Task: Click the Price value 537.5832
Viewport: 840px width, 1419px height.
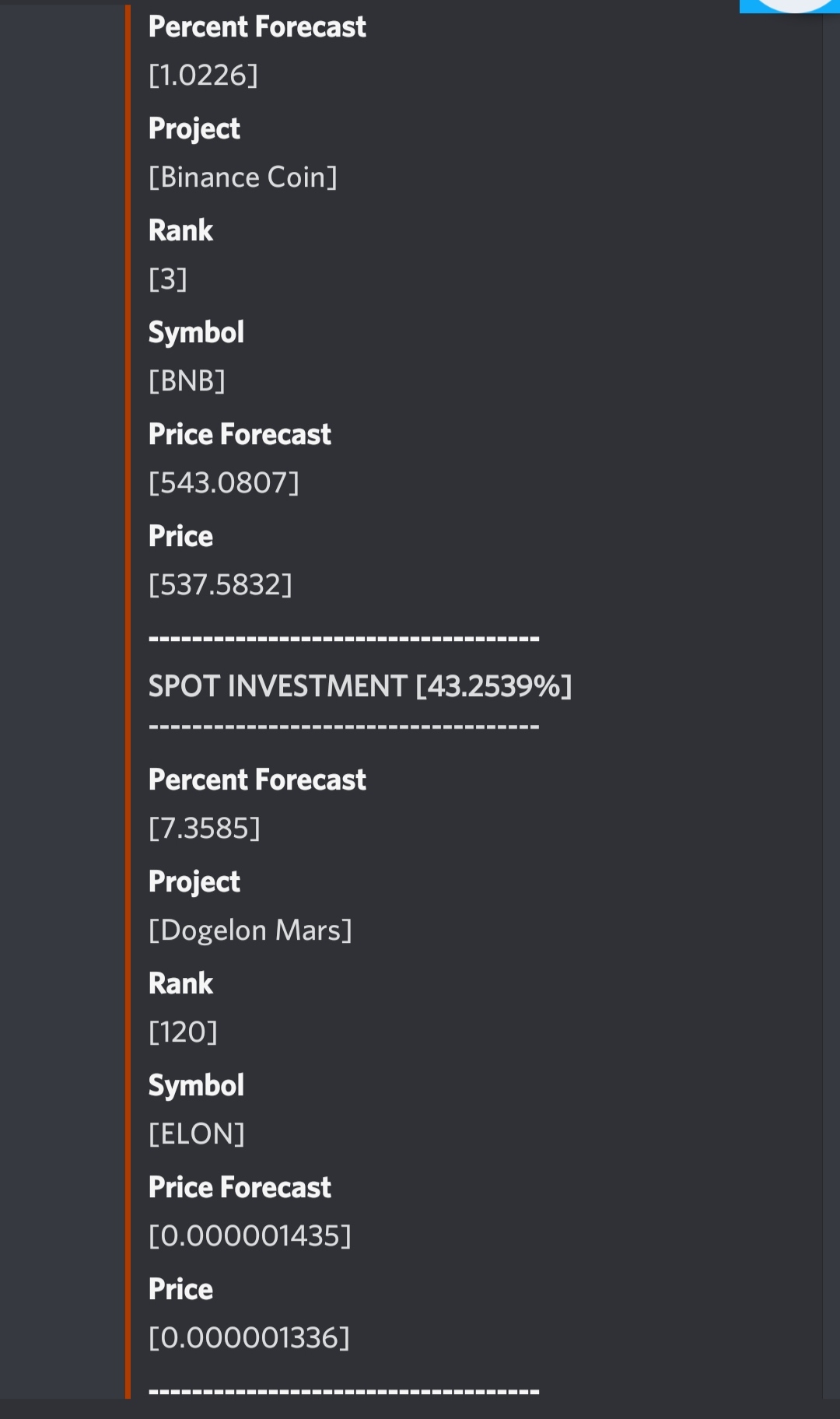Action: click(x=220, y=585)
